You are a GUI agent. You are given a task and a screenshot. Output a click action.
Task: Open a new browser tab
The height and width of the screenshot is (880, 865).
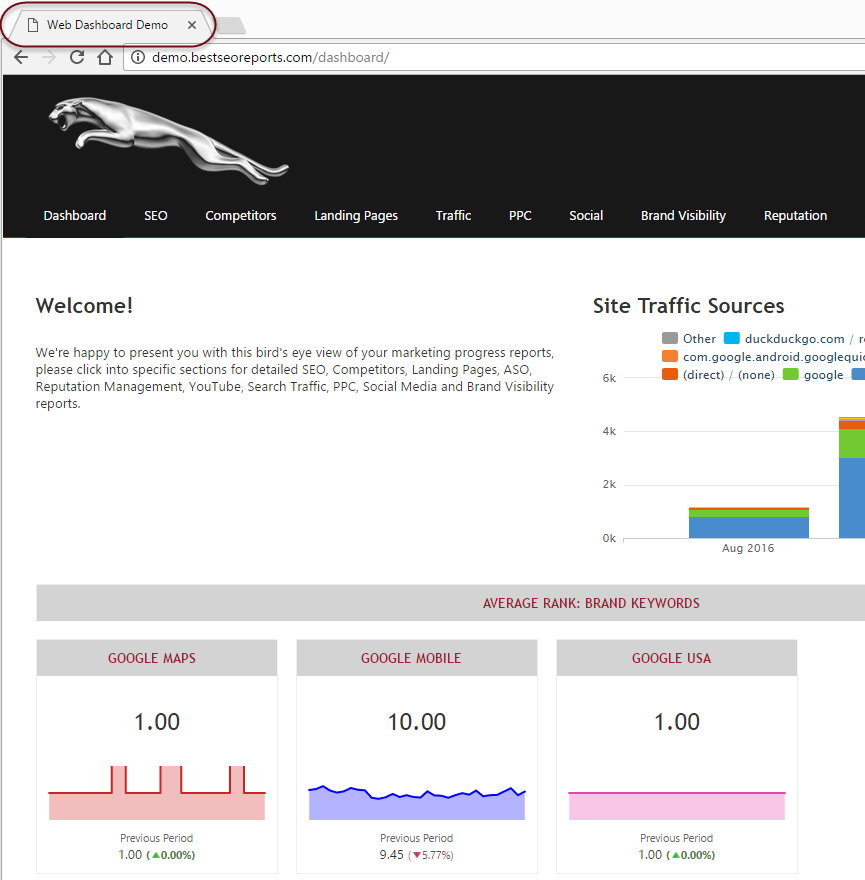(229, 26)
